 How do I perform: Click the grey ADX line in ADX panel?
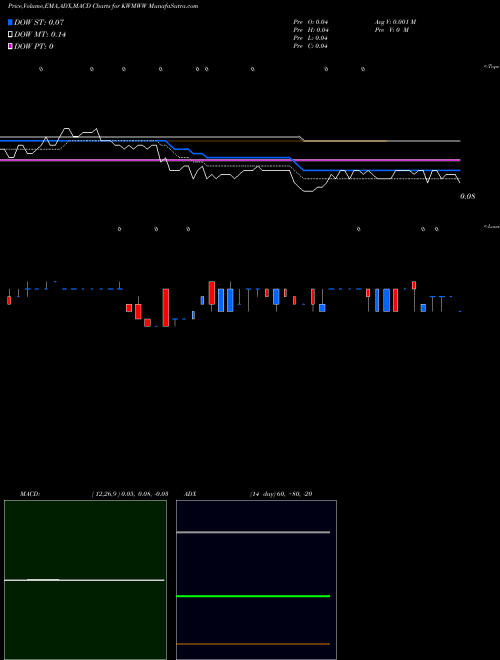(253, 532)
